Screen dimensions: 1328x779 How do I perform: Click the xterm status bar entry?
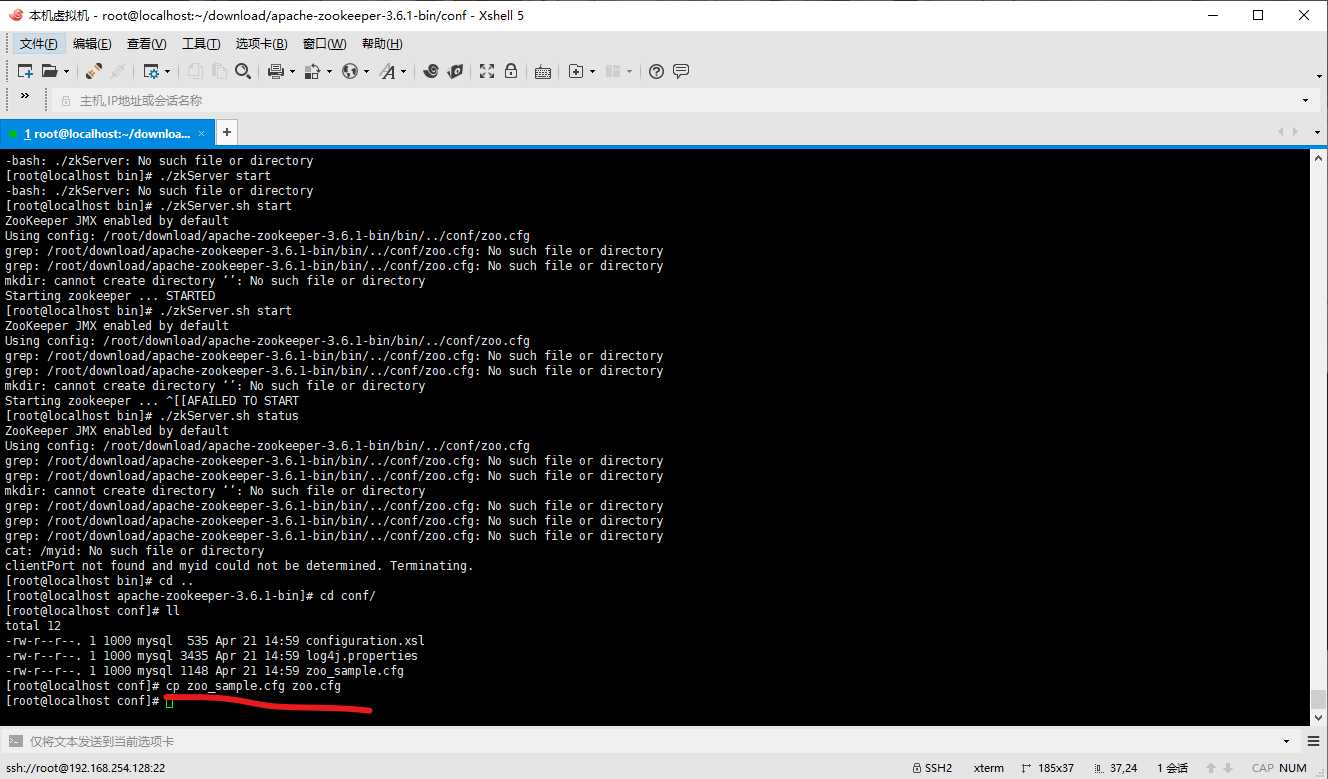pos(989,768)
